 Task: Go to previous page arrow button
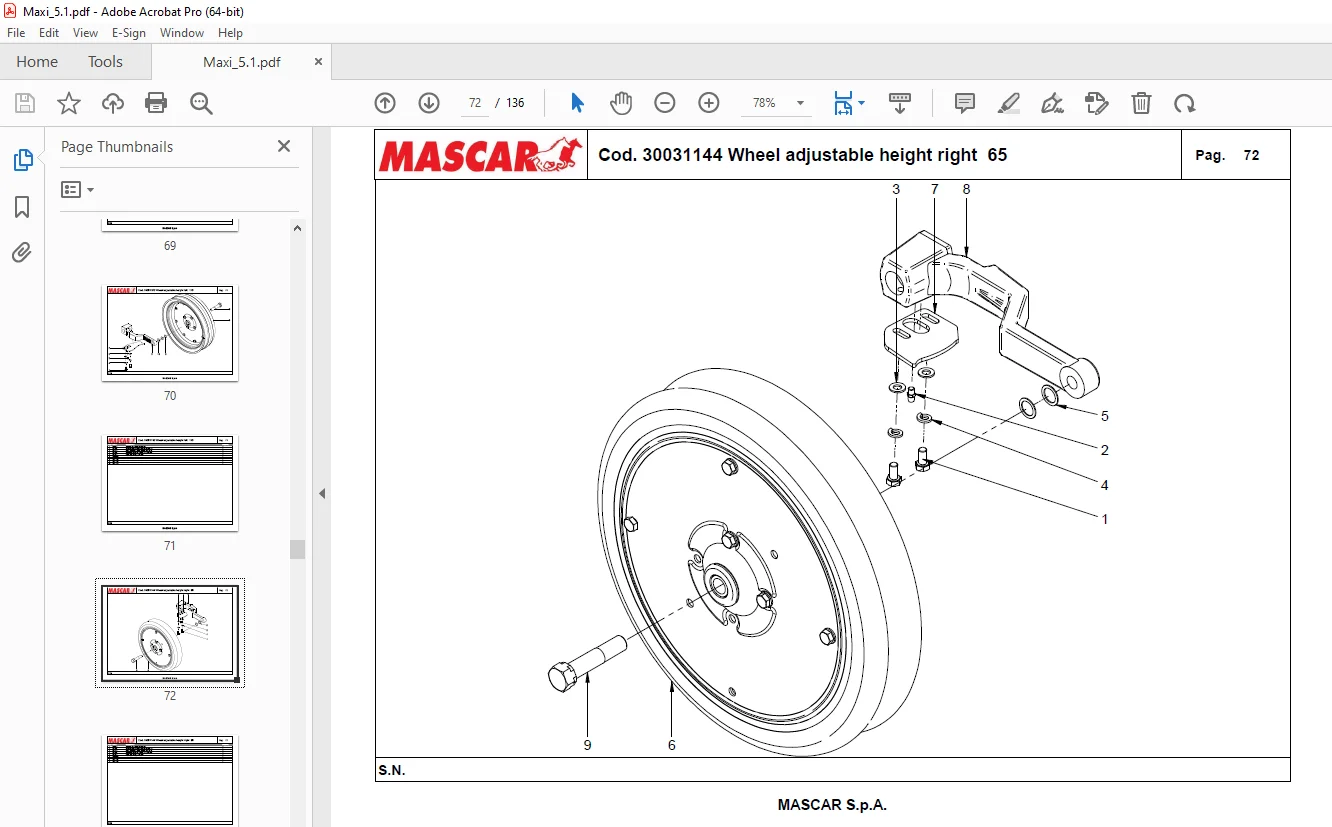pyautogui.click(x=385, y=103)
